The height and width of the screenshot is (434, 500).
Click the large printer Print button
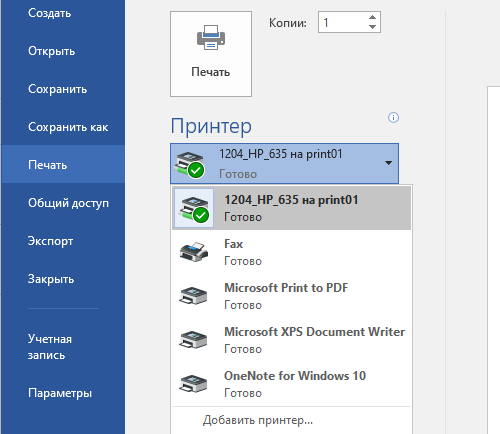click(x=211, y=54)
